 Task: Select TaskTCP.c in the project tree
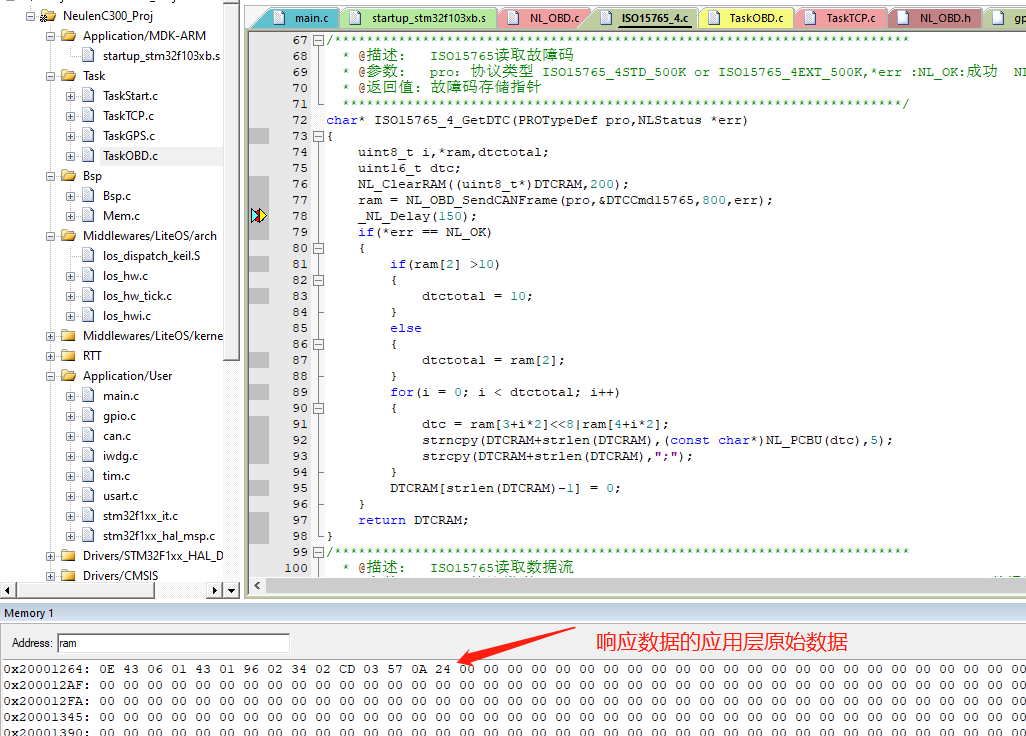pos(128,116)
